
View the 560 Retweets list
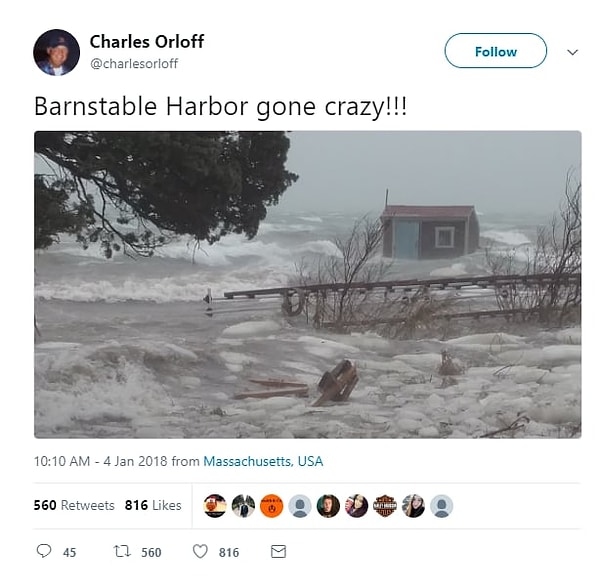click(x=74, y=505)
